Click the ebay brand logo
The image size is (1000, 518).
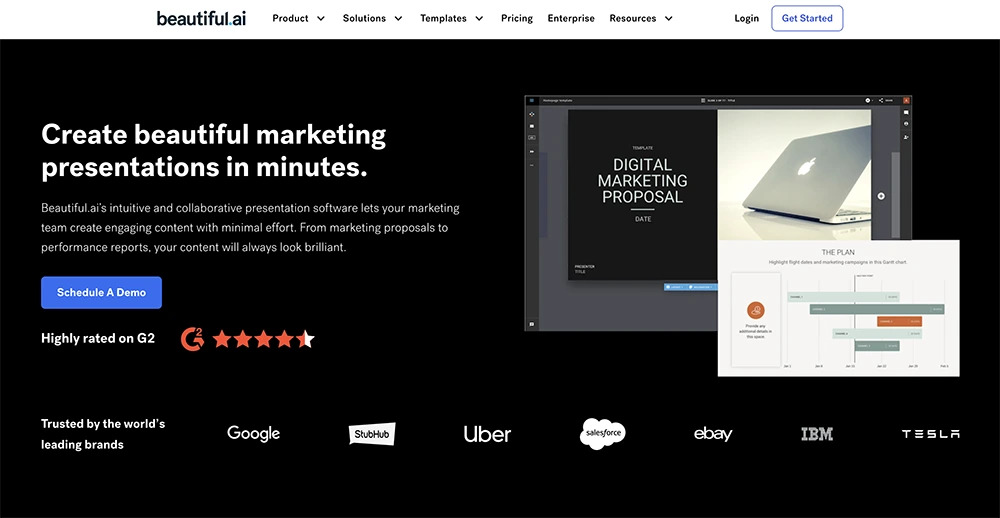713,434
